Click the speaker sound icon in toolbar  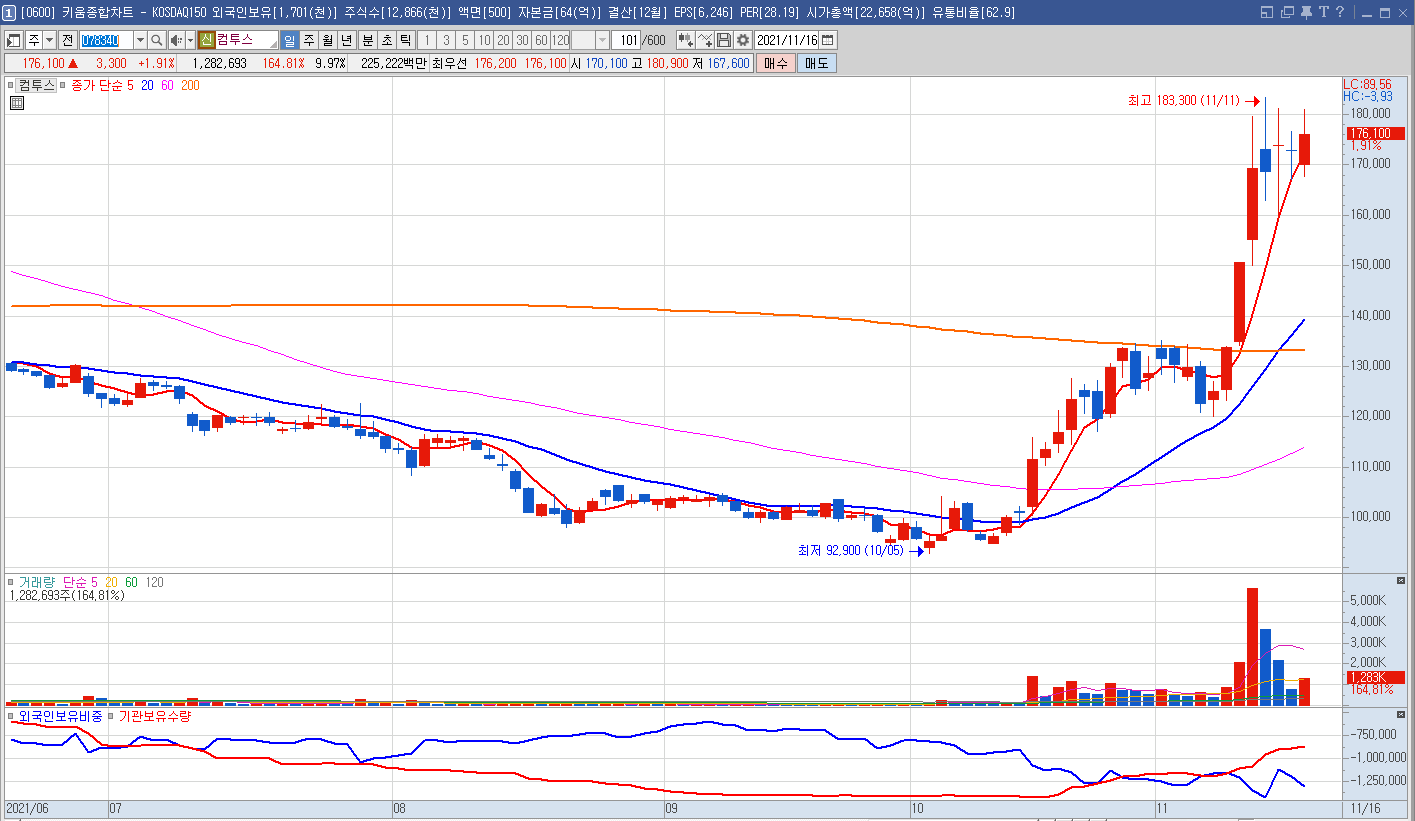coord(177,40)
